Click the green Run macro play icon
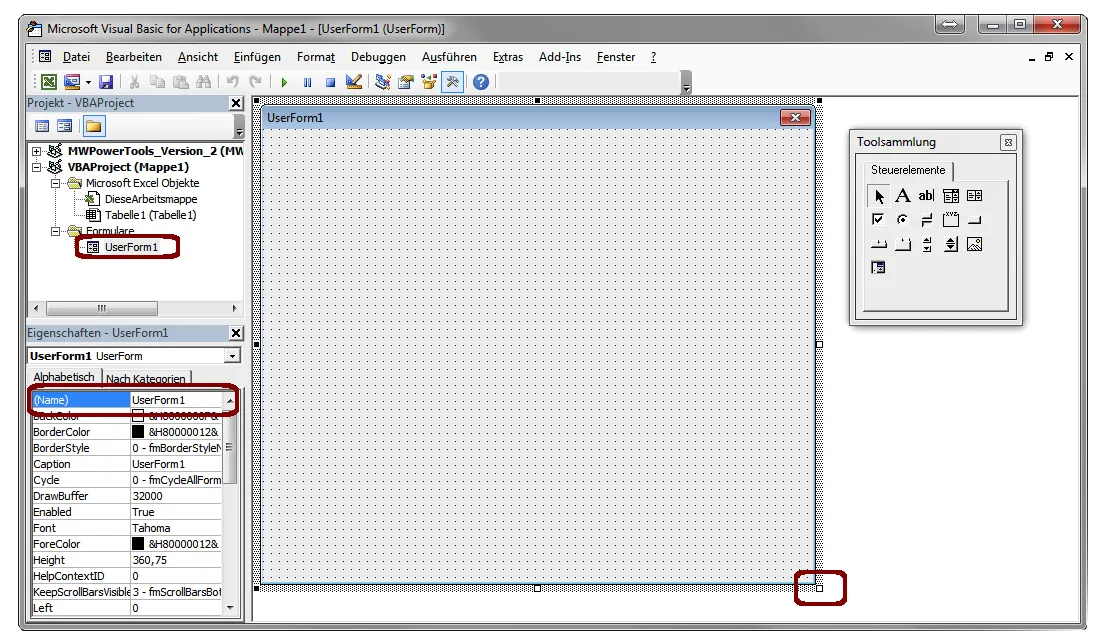 [x=284, y=82]
